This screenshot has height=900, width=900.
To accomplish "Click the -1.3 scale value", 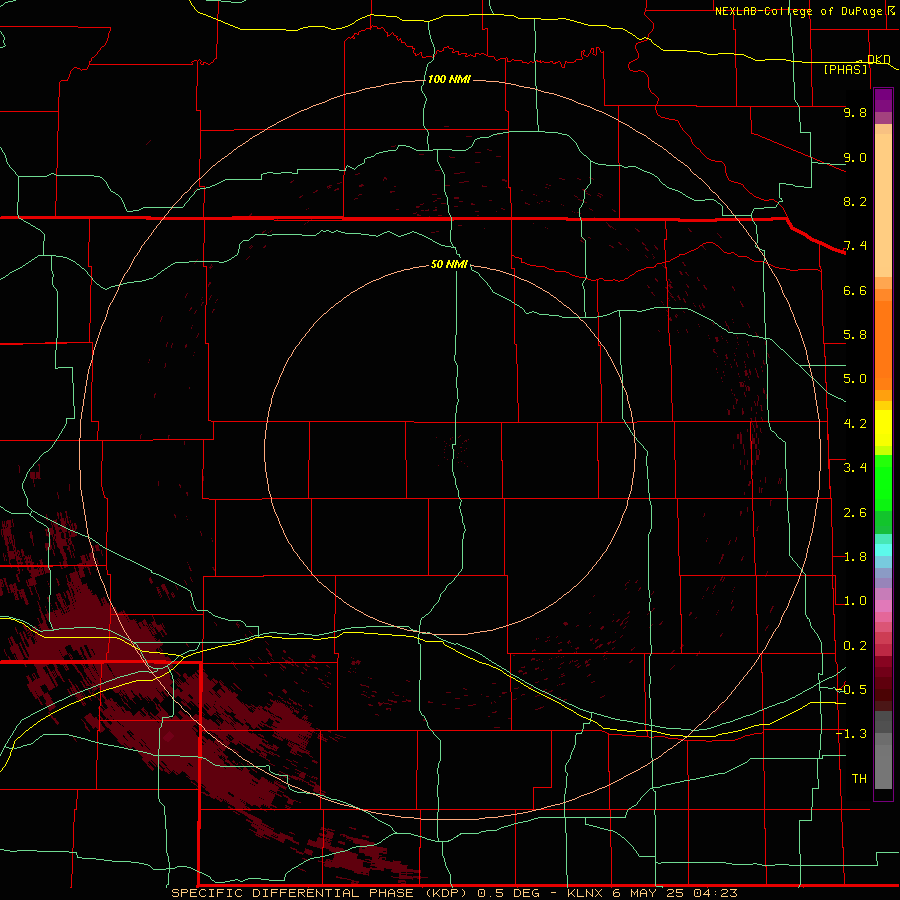I will (x=852, y=734).
